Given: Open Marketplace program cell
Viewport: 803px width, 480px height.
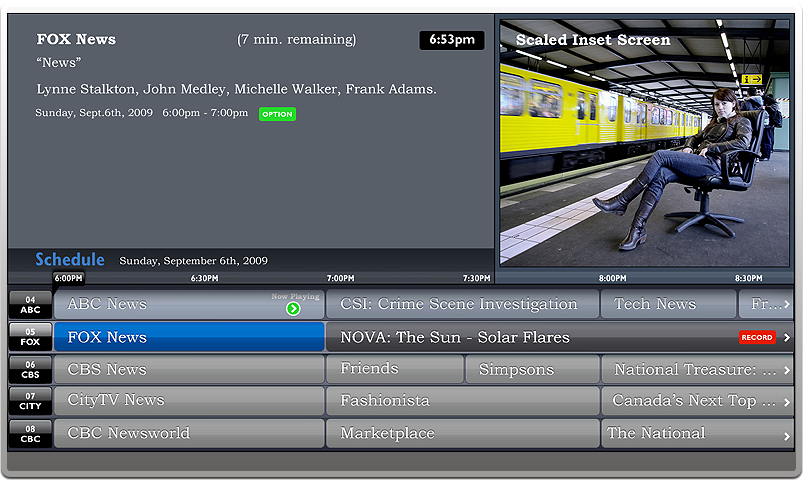Looking at the screenshot, I should (x=462, y=433).
